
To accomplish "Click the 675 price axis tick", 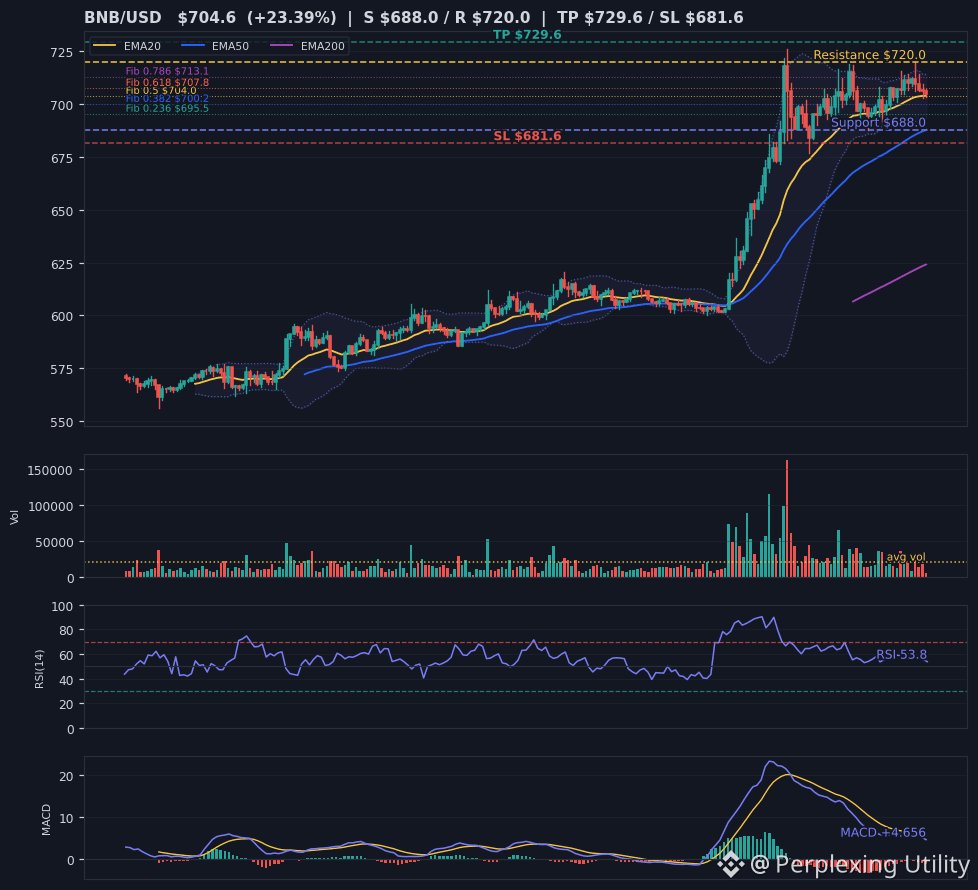I will pos(62,158).
